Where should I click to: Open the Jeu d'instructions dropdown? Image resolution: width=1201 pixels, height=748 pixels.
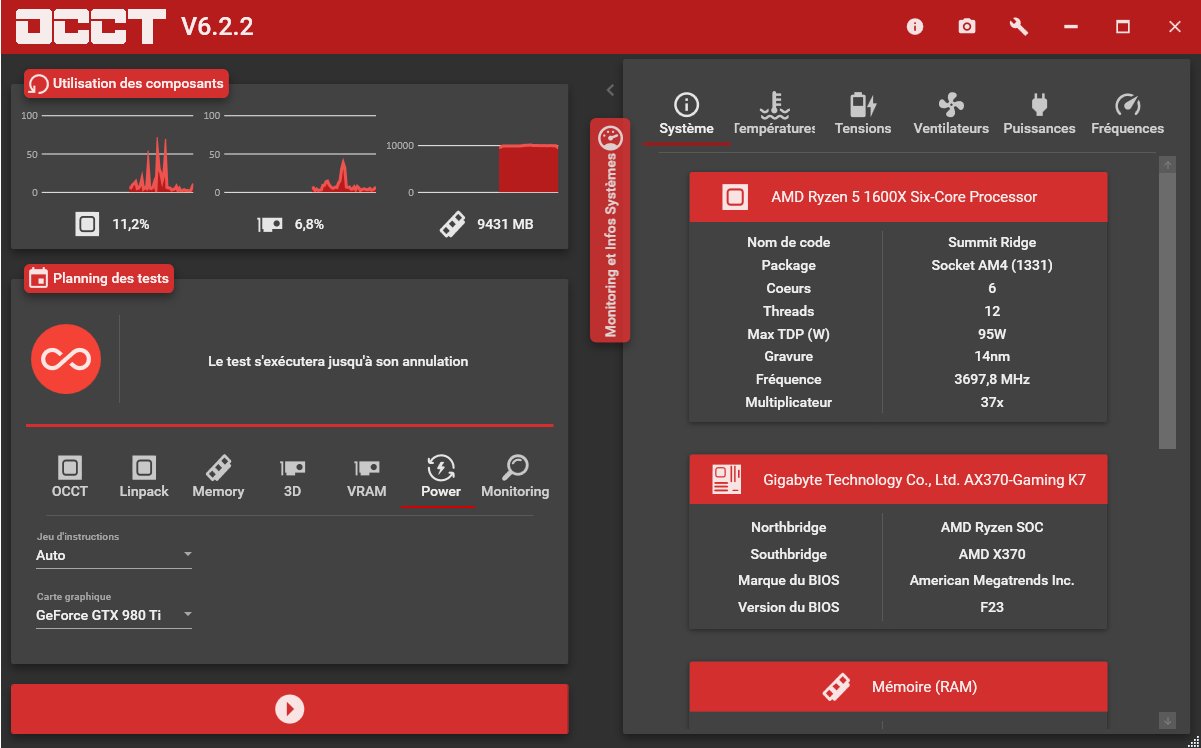tap(113, 555)
